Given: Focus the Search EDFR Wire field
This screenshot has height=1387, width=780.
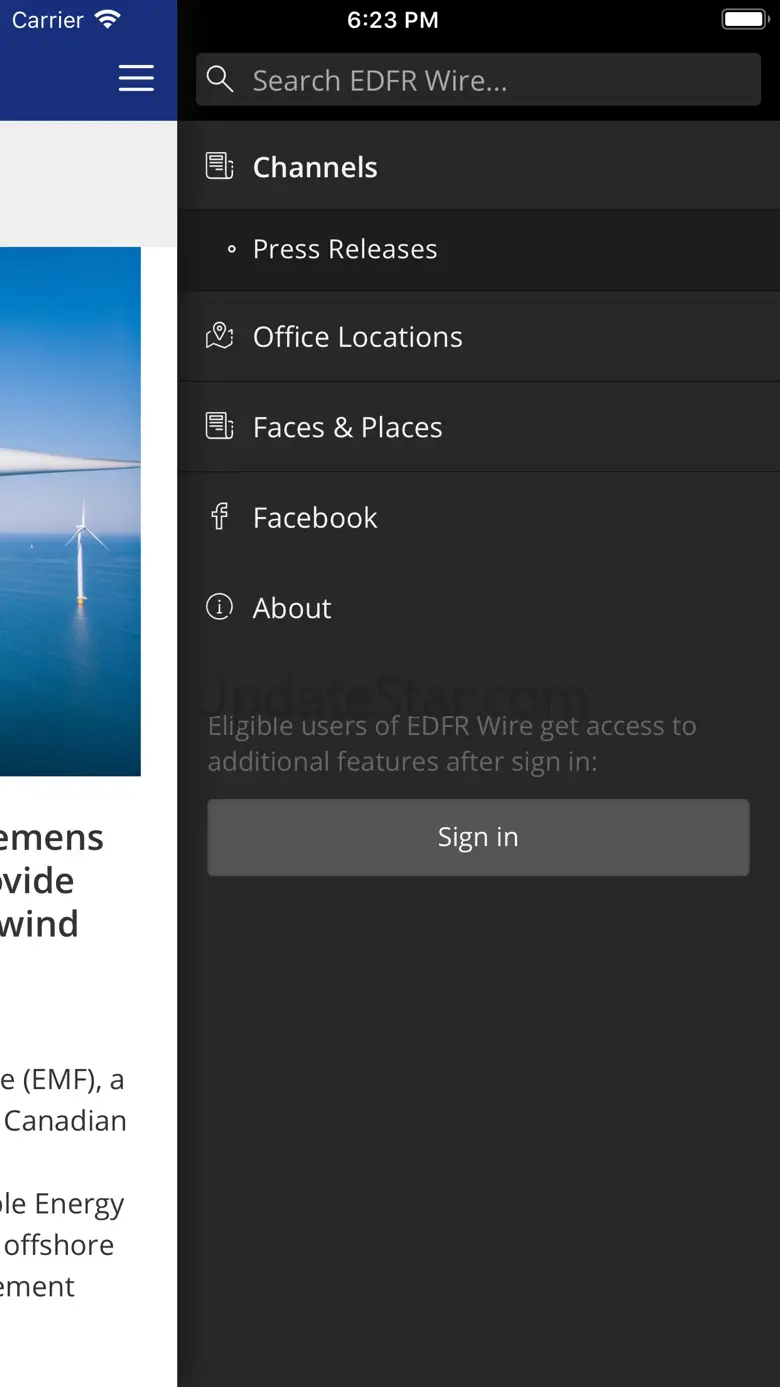Looking at the screenshot, I should tap(478, 80).
